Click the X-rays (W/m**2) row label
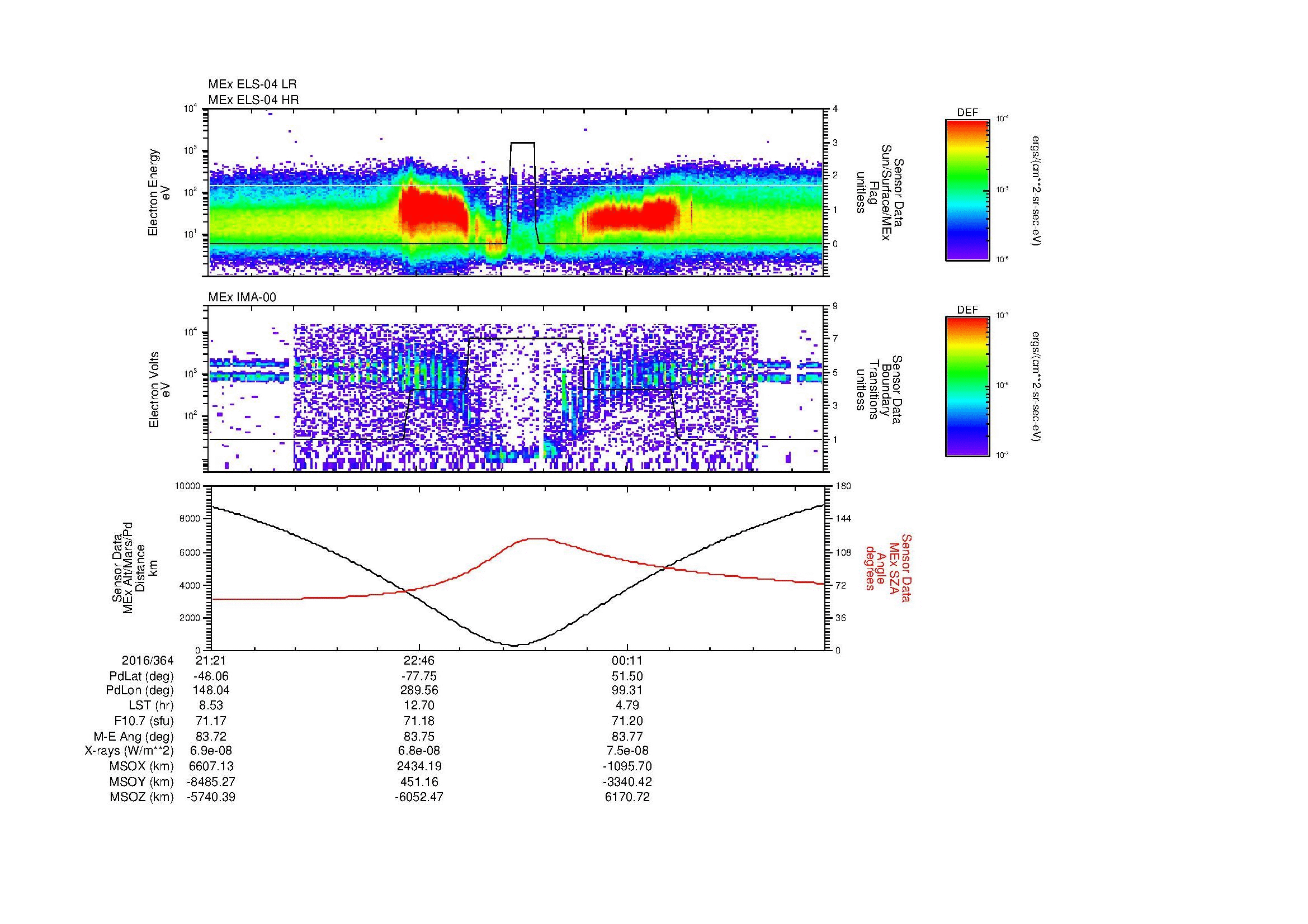The height and width of the screenshot is (924, 1308). tap(129, 751)
